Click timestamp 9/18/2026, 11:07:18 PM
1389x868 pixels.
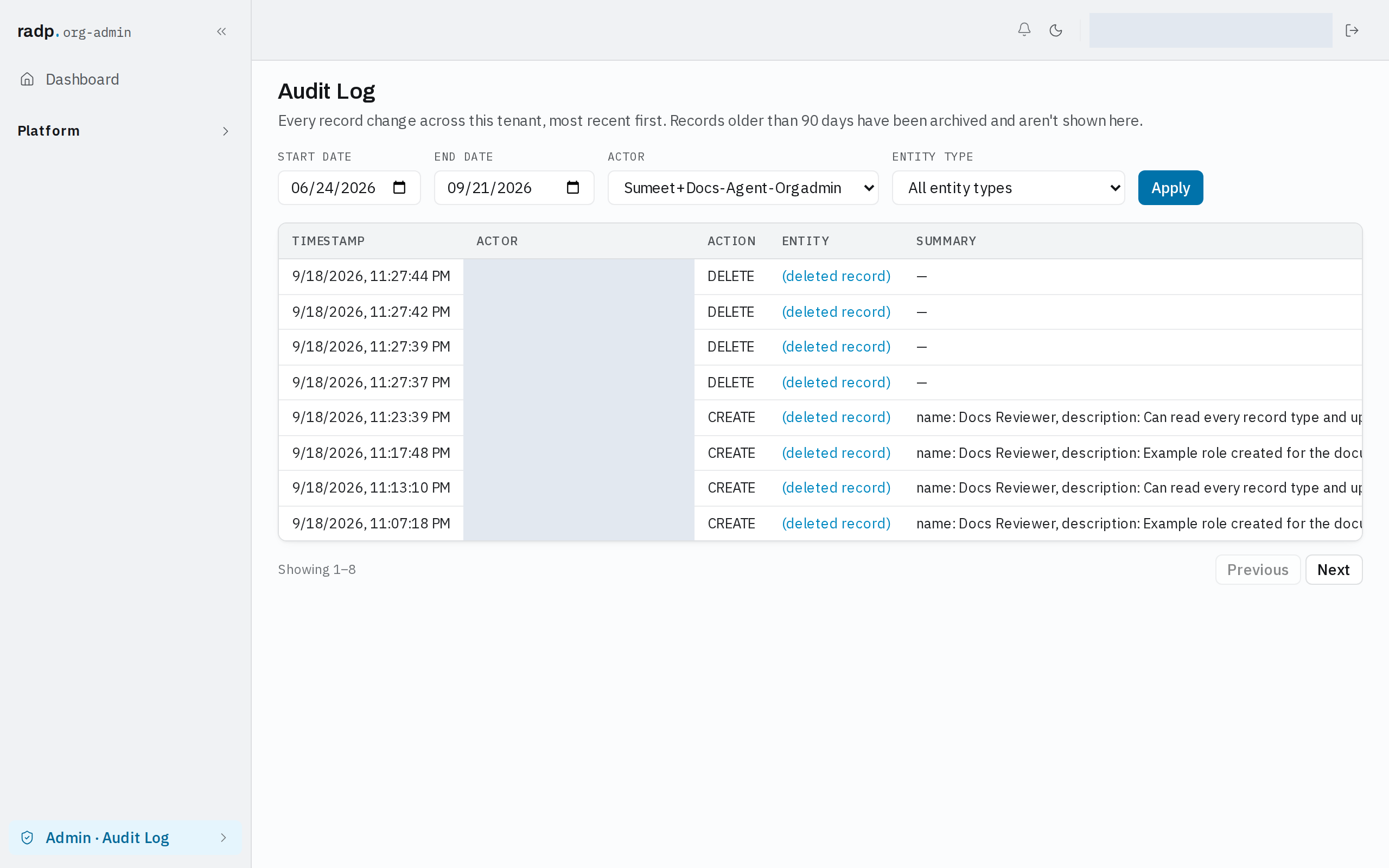[371, 524]
